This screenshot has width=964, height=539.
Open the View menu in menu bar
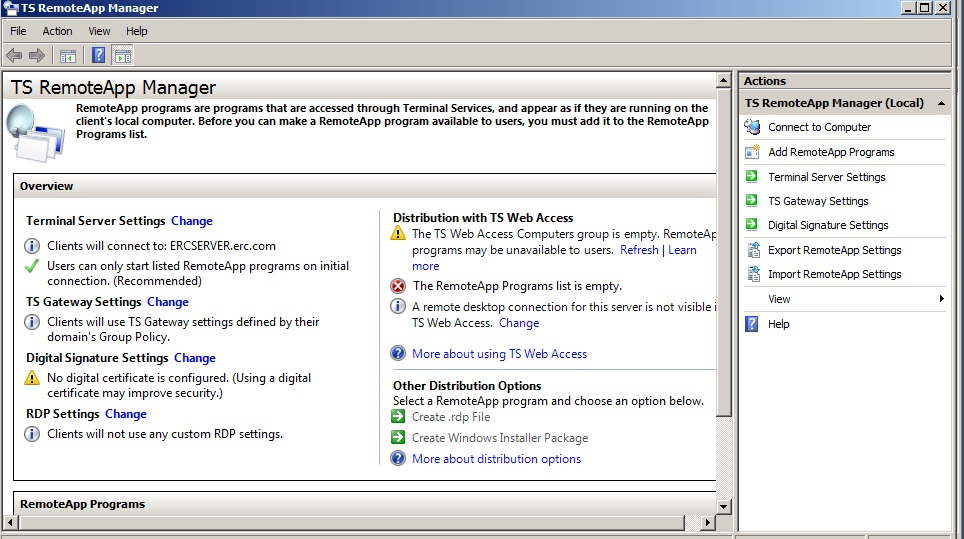99,31
